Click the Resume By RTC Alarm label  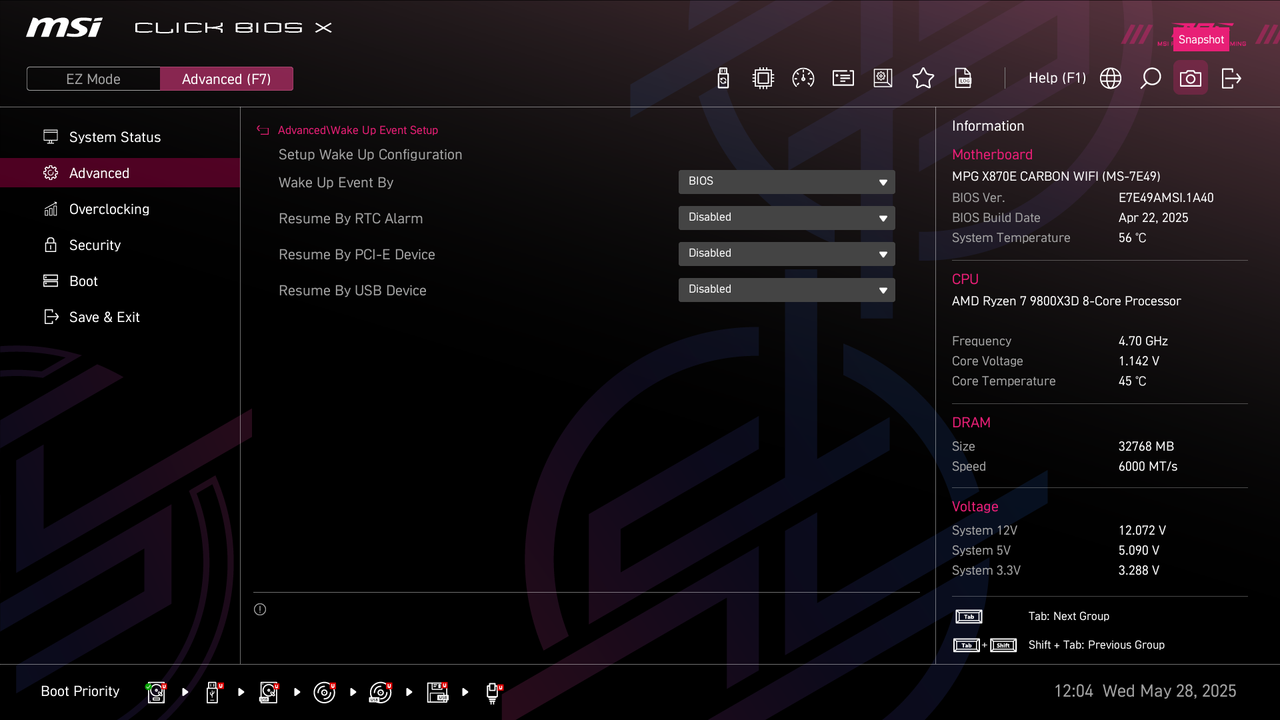(x=350, y=219)
